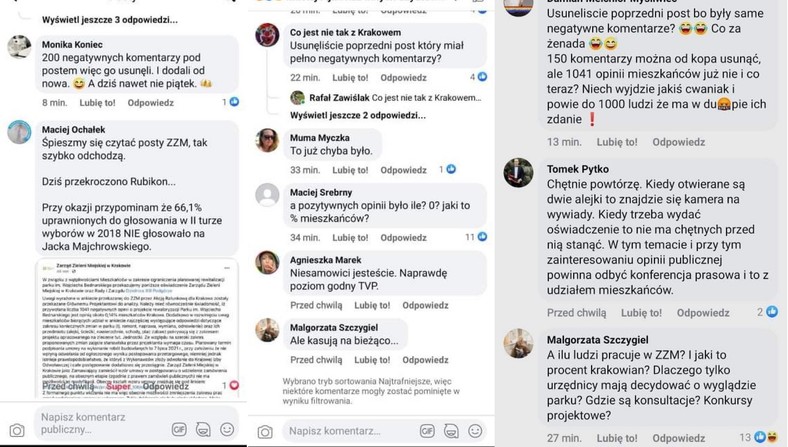Open the attached ZZM statement screenshot thumbnail
Viewport: 788px width, 447px height.
(x=137, y=327)
